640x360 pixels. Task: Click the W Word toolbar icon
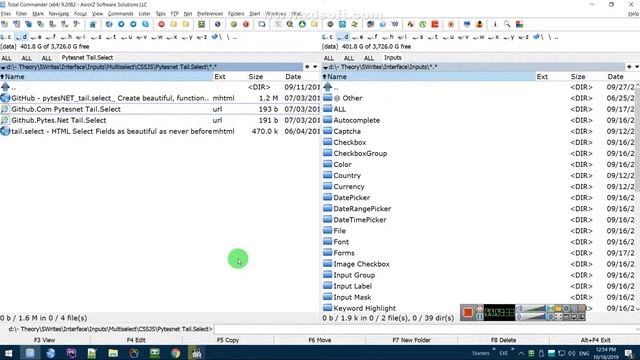pos(395,24)
